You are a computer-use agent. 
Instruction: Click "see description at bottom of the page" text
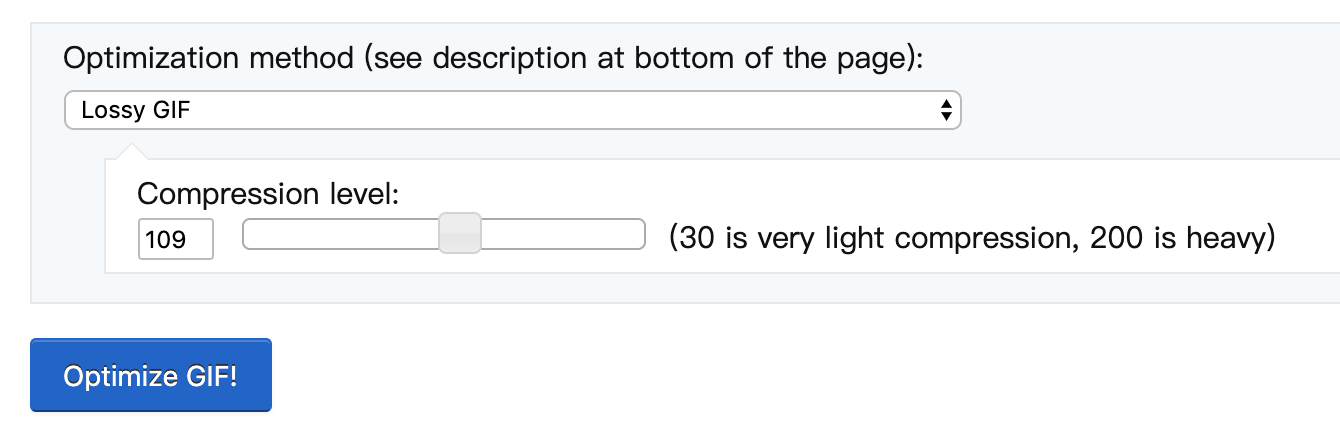tap(639, 58)
